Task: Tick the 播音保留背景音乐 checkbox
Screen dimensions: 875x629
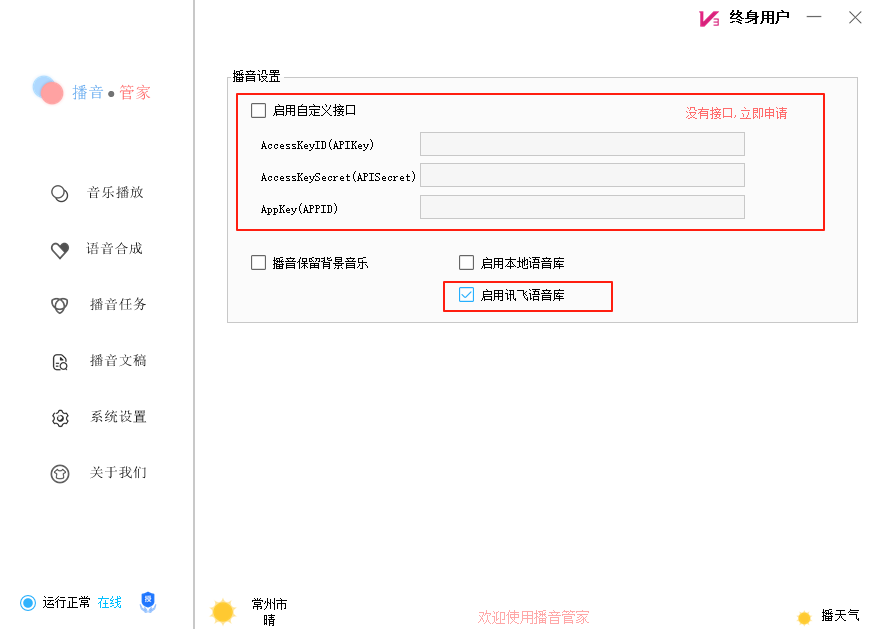Action: pos(258,262)
